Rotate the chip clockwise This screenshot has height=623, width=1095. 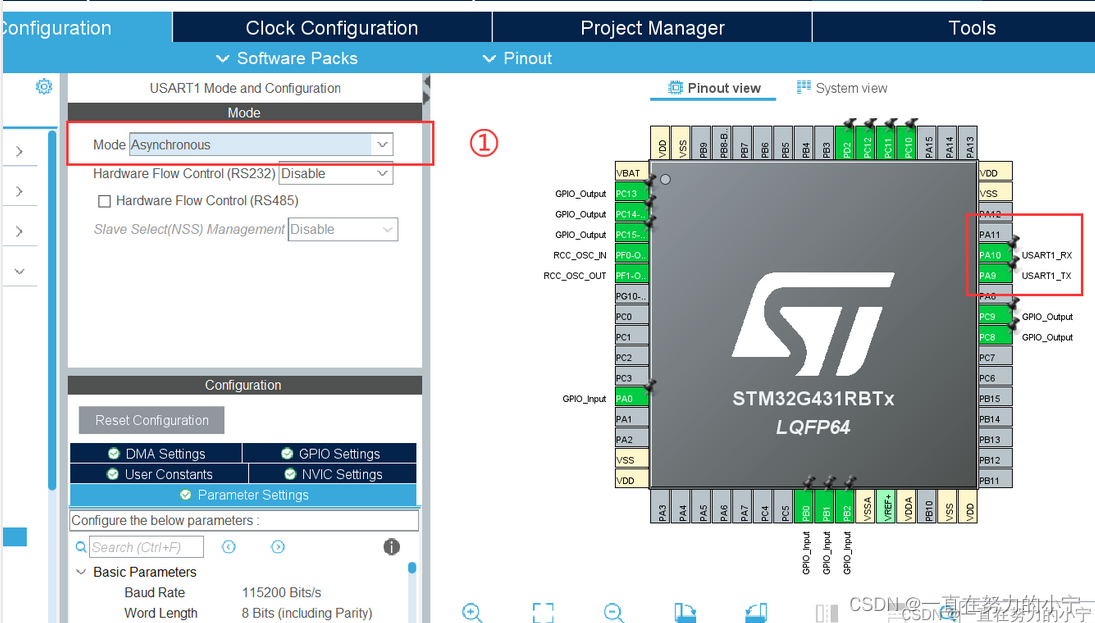(685, 613)
